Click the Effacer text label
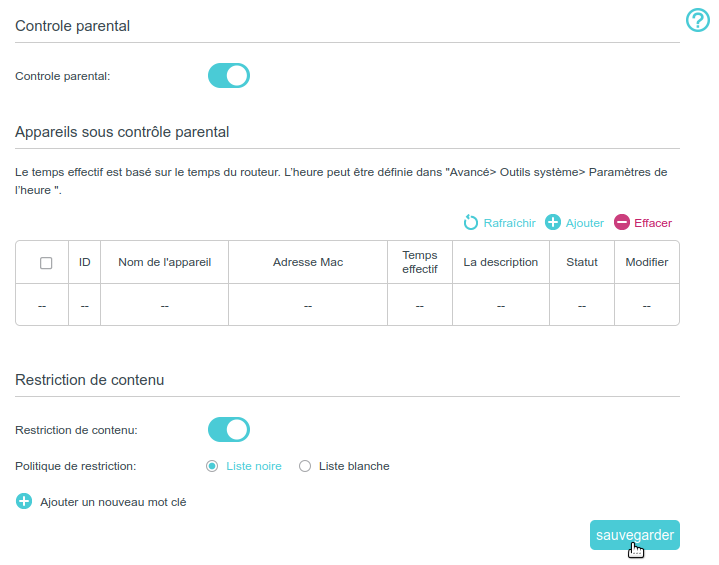The image size is (719, 565). [653, 223]
